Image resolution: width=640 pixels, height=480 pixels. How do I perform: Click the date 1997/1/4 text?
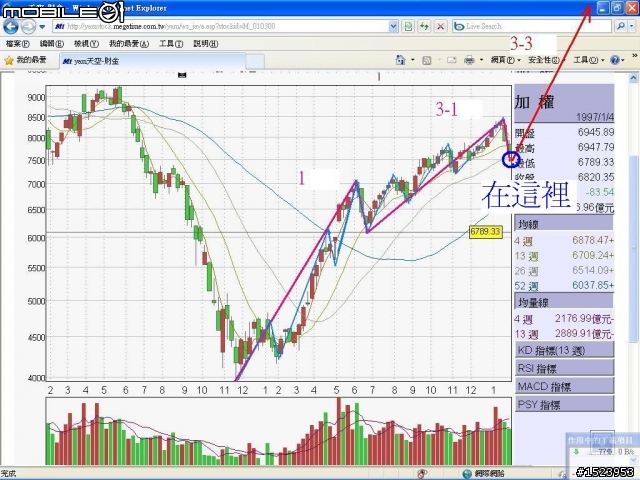pyautogui.click(x=595, y=117)
